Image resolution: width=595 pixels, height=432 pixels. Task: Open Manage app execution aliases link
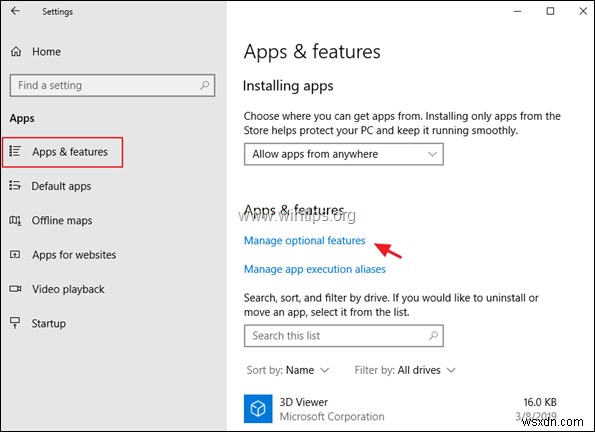point(315,269)
